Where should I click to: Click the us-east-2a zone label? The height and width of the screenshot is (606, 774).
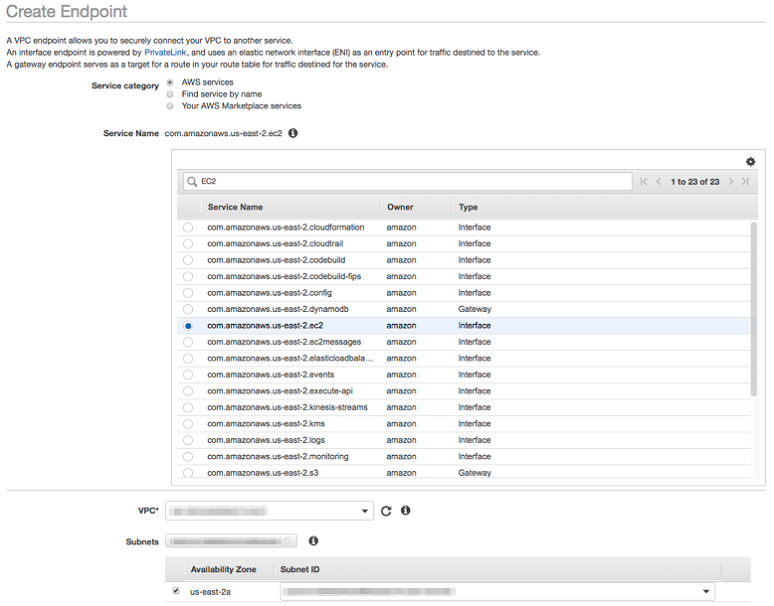[210, 592]
